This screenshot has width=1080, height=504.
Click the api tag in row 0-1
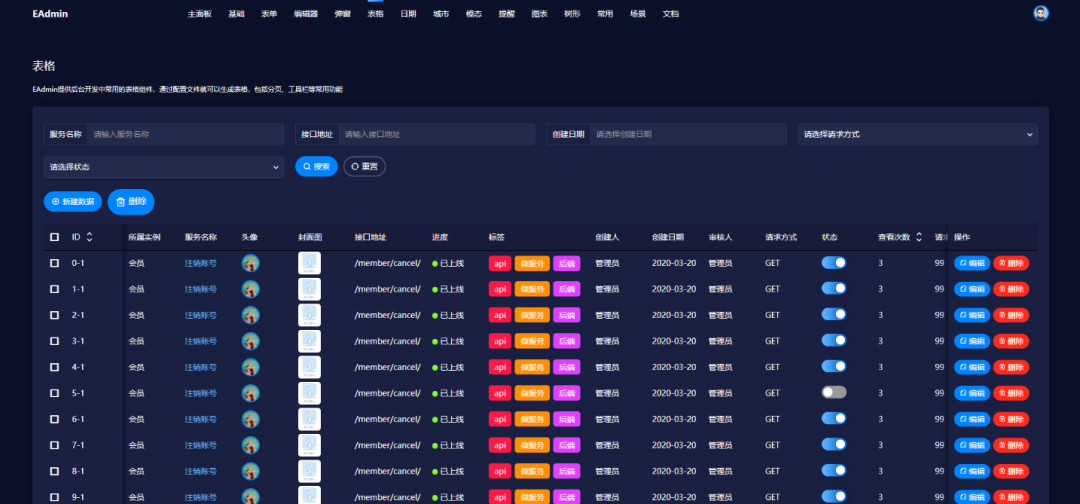click(x=500, y=263)
